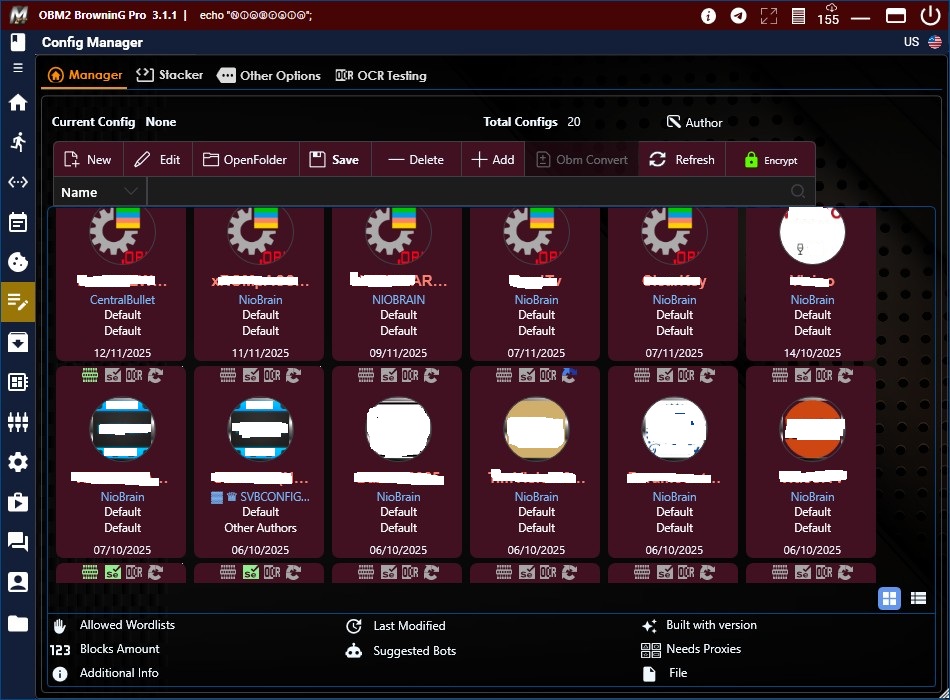
Task: Toggle fullscreen icon in title bar
Action: click(769, 16)
